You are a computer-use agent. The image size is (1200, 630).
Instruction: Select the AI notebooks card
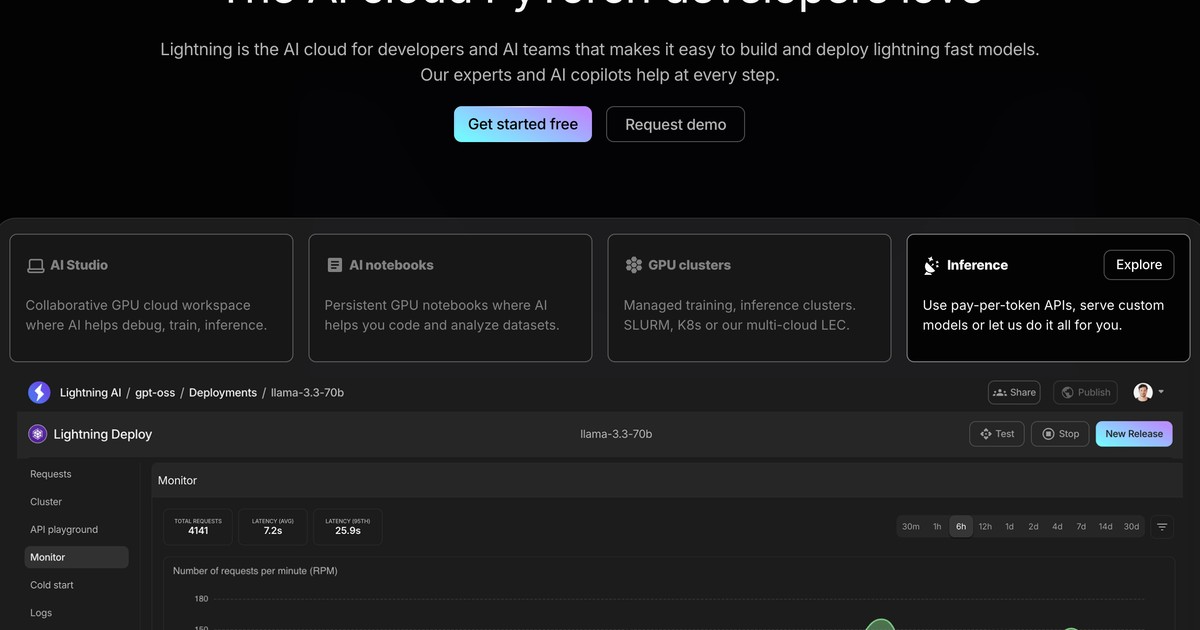pyautogui.click(x=450, y=298)
